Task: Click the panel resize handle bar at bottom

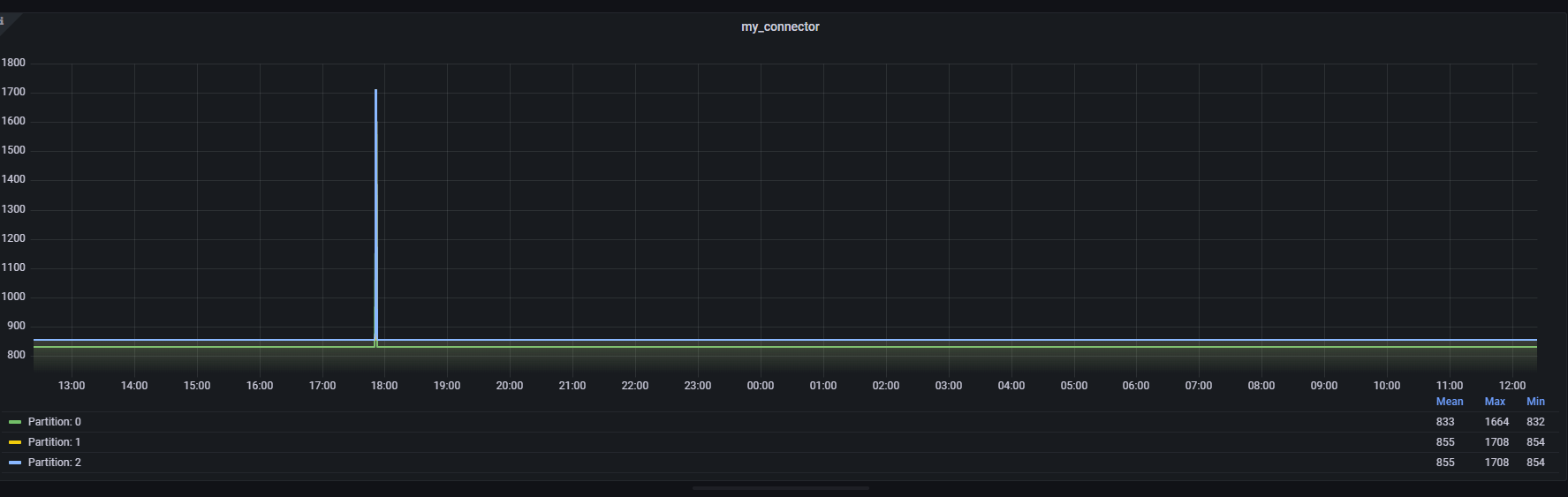Action: pos(781,487)
